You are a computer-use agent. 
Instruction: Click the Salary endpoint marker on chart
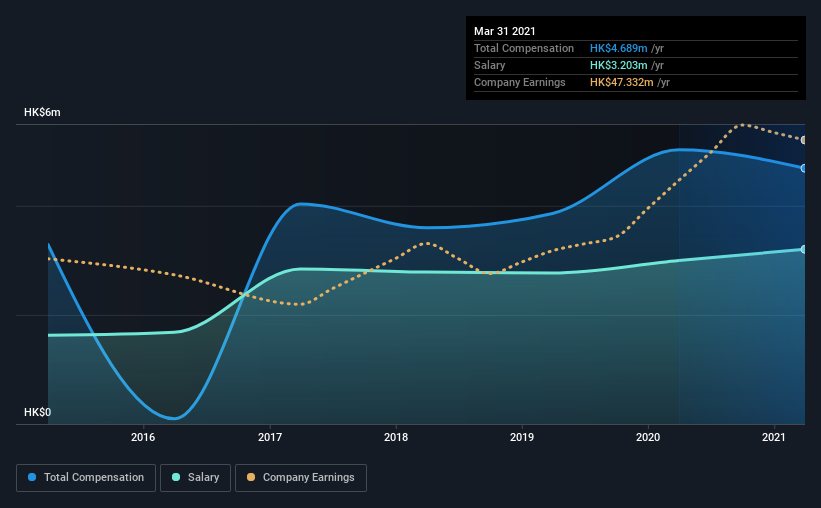tap(803, 249)
